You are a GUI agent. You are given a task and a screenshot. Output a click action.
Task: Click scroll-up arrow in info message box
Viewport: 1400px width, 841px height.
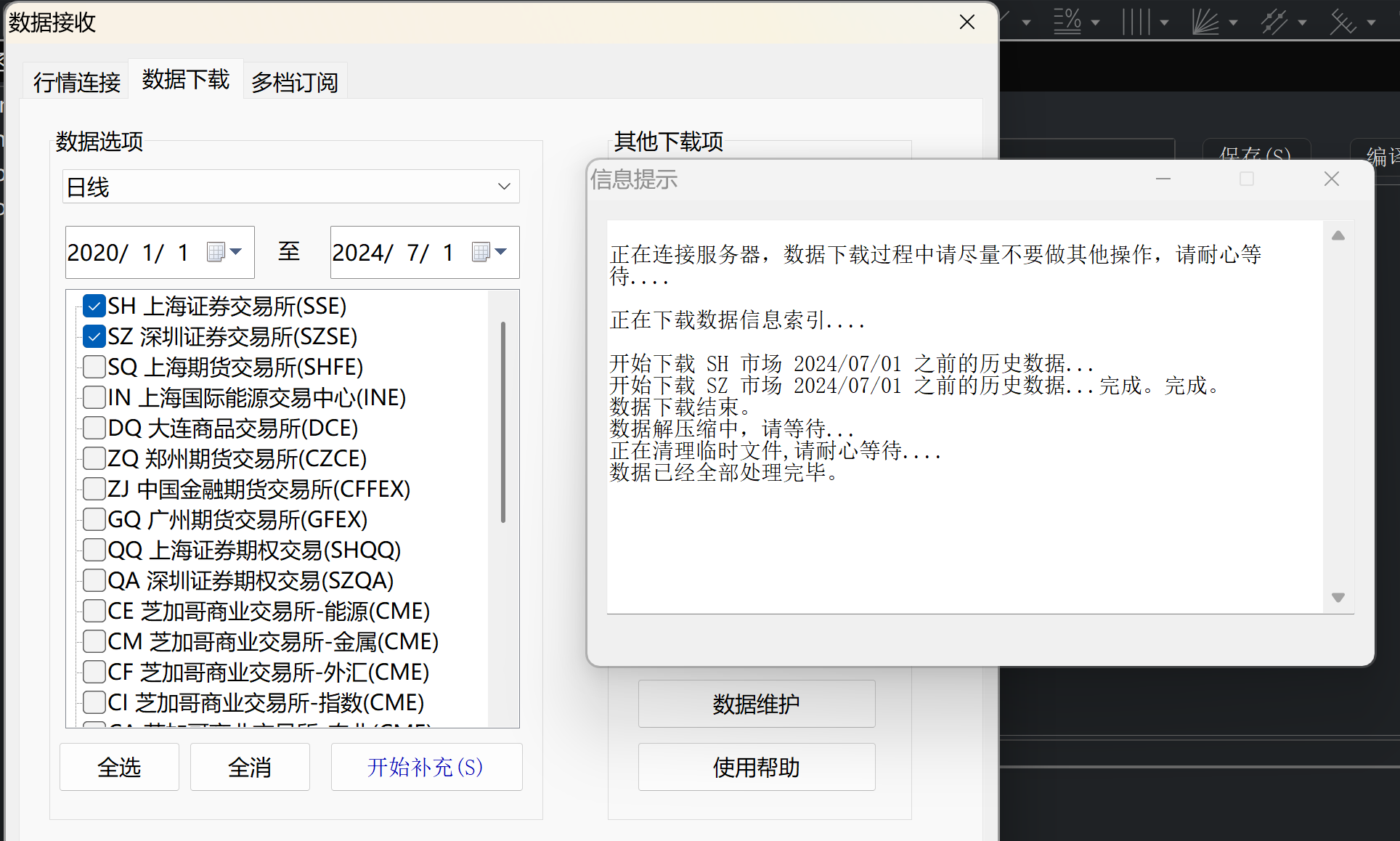[1338, 235]
